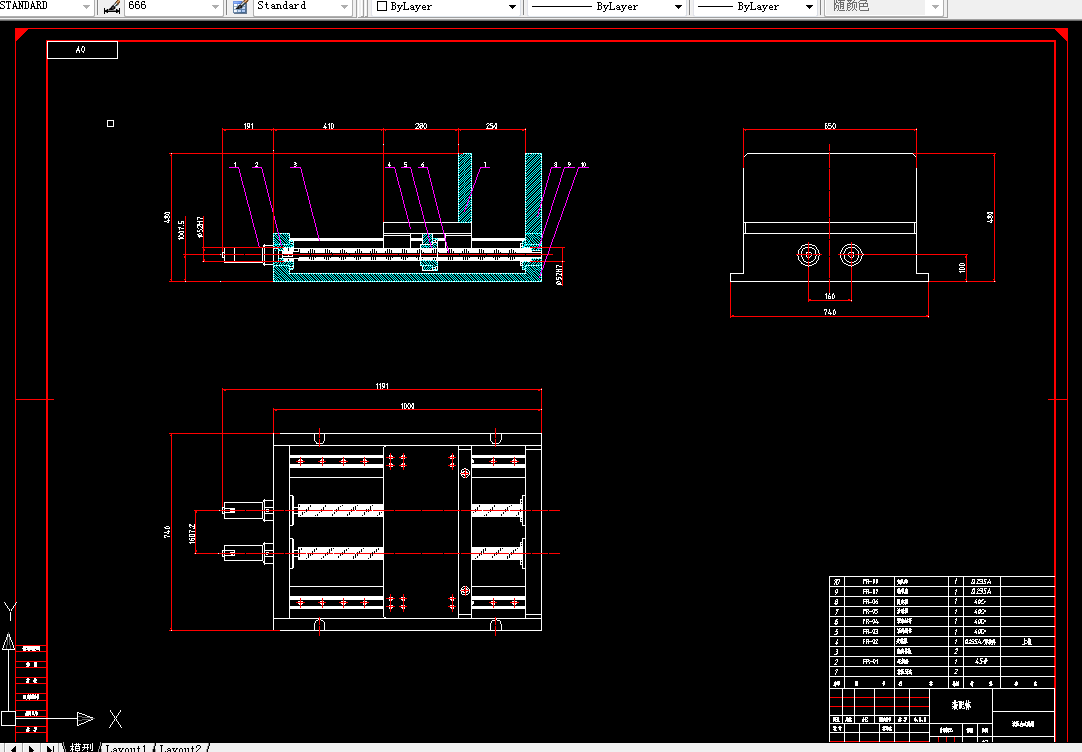Screen dimensions: 1082x752
Task: Select the 100 height dimension in side view
Action: pos(962,267)
